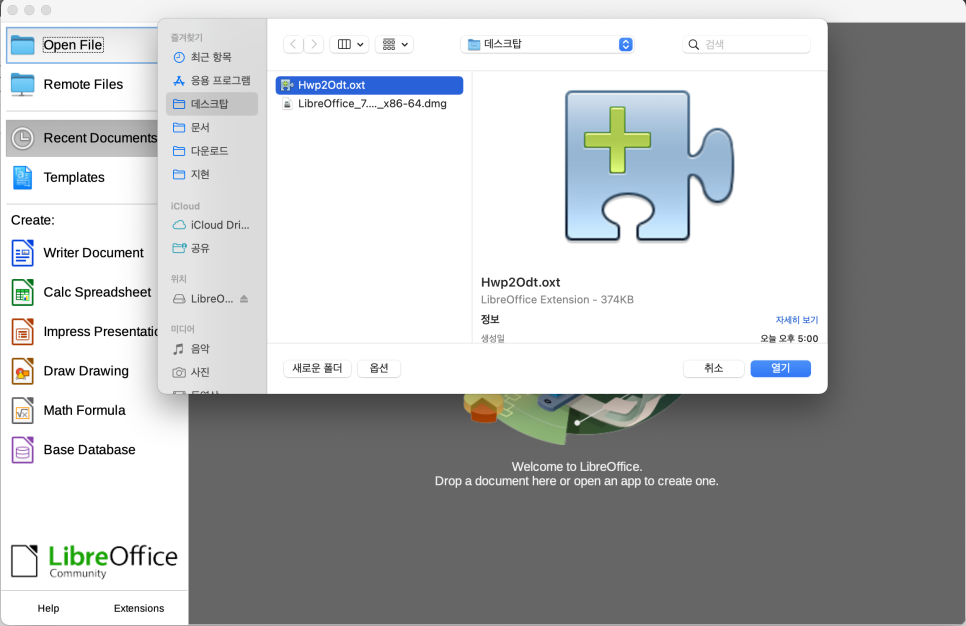Select the LibreOffice dmg file
Screen dimensions: 966x626
[x=369, y=104]
